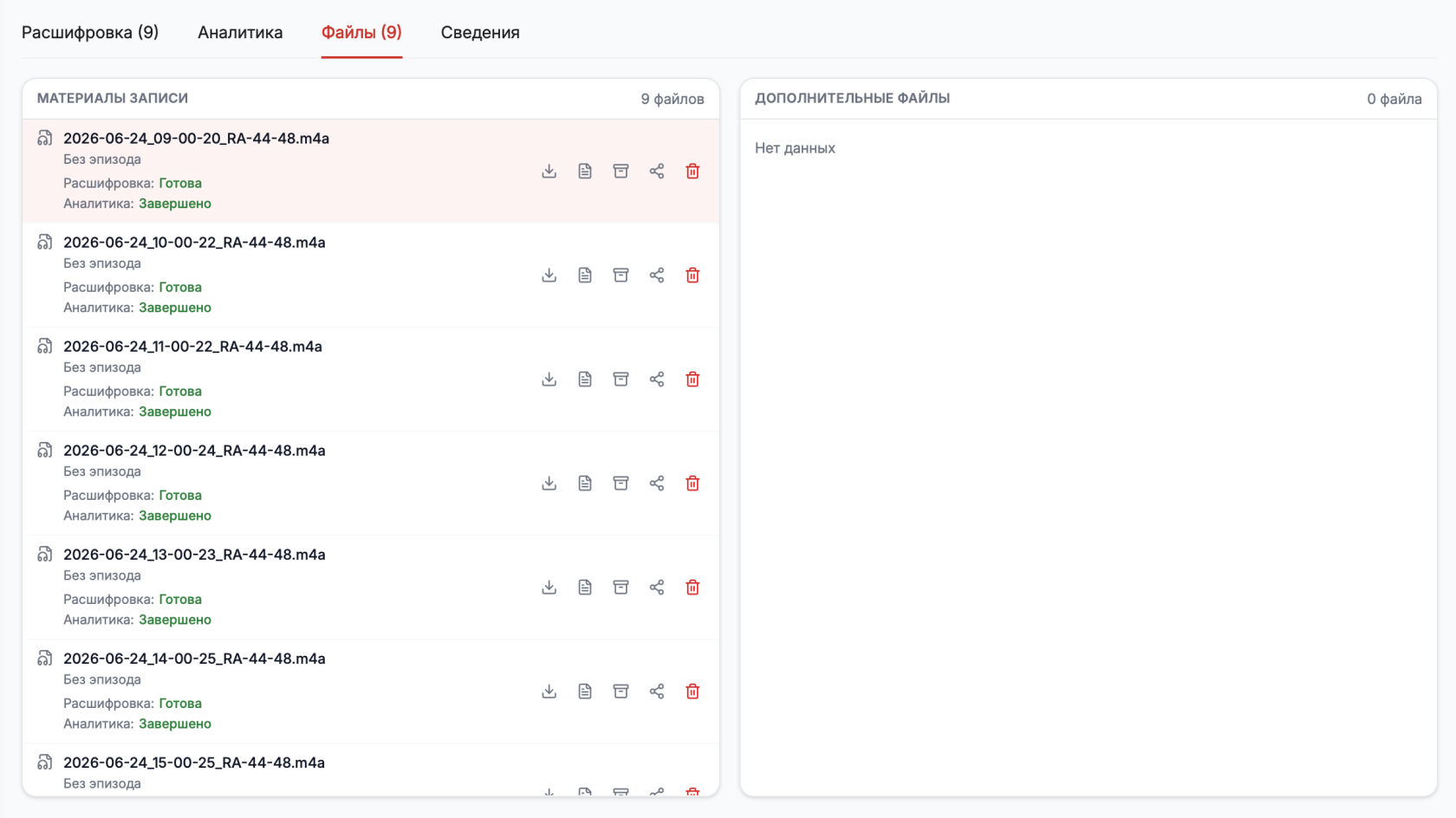Open the Аналитика tab

(240, 32)
